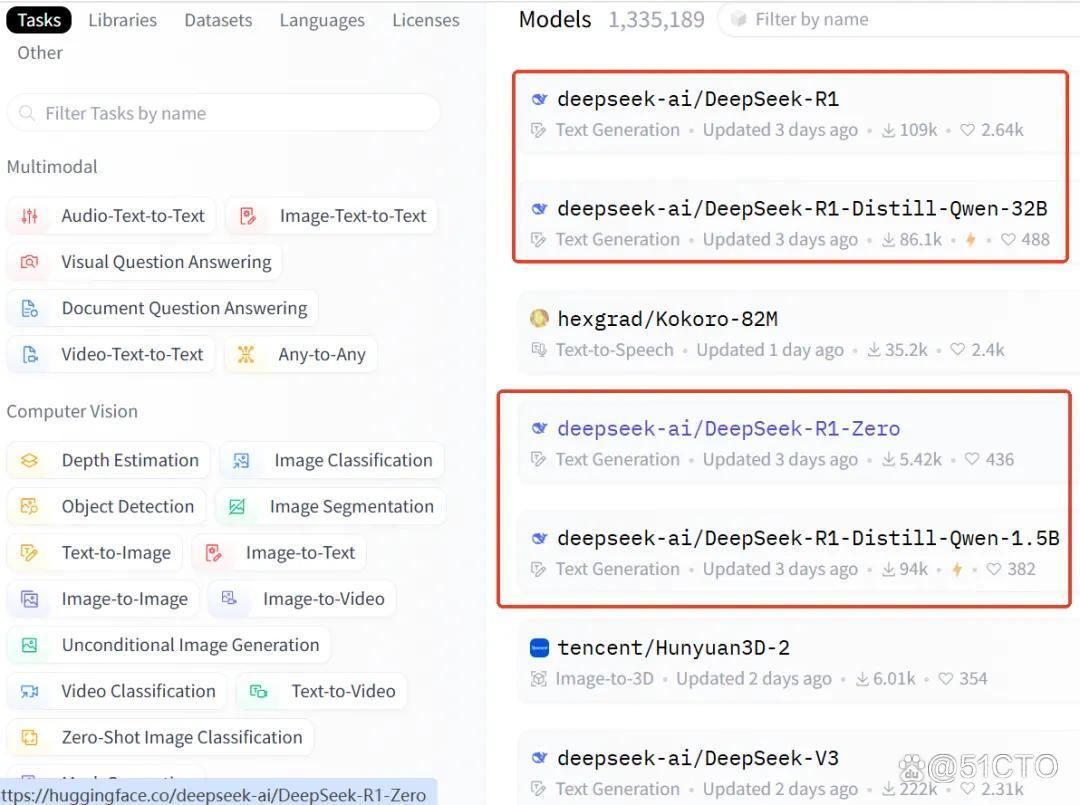Viewport: 1080px width, 805px height.
Task: Click the DeepSeek-R1 model avatar icon
Action: coord(539,99)
